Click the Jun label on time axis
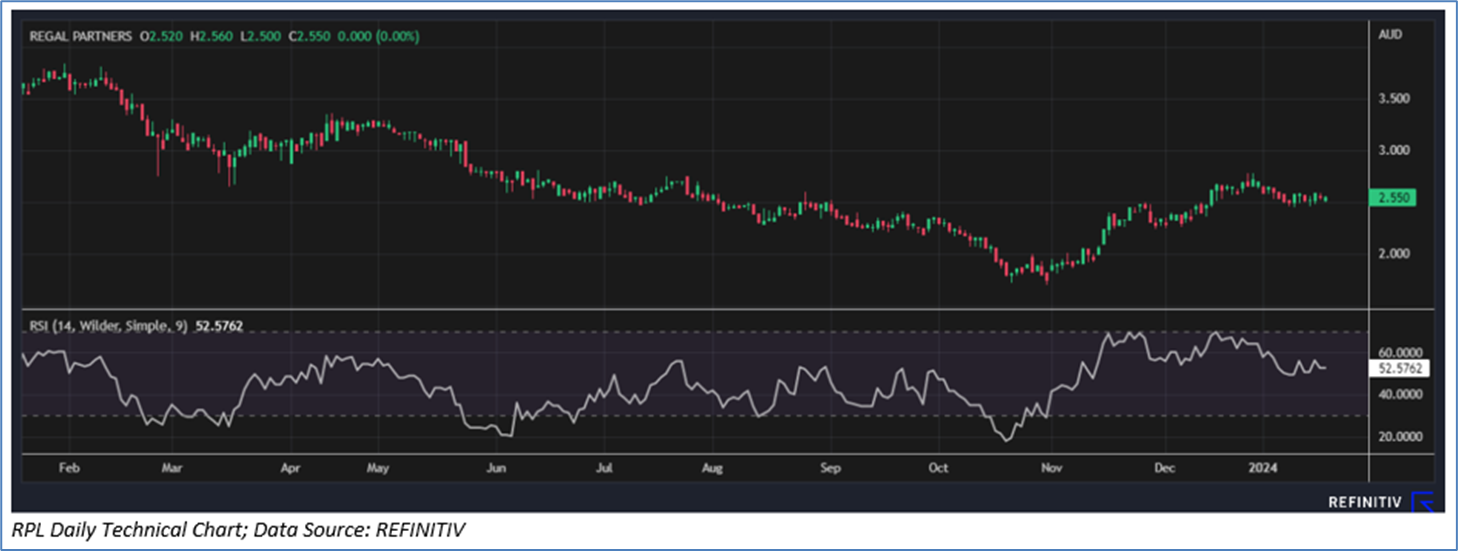 [494, 467]
